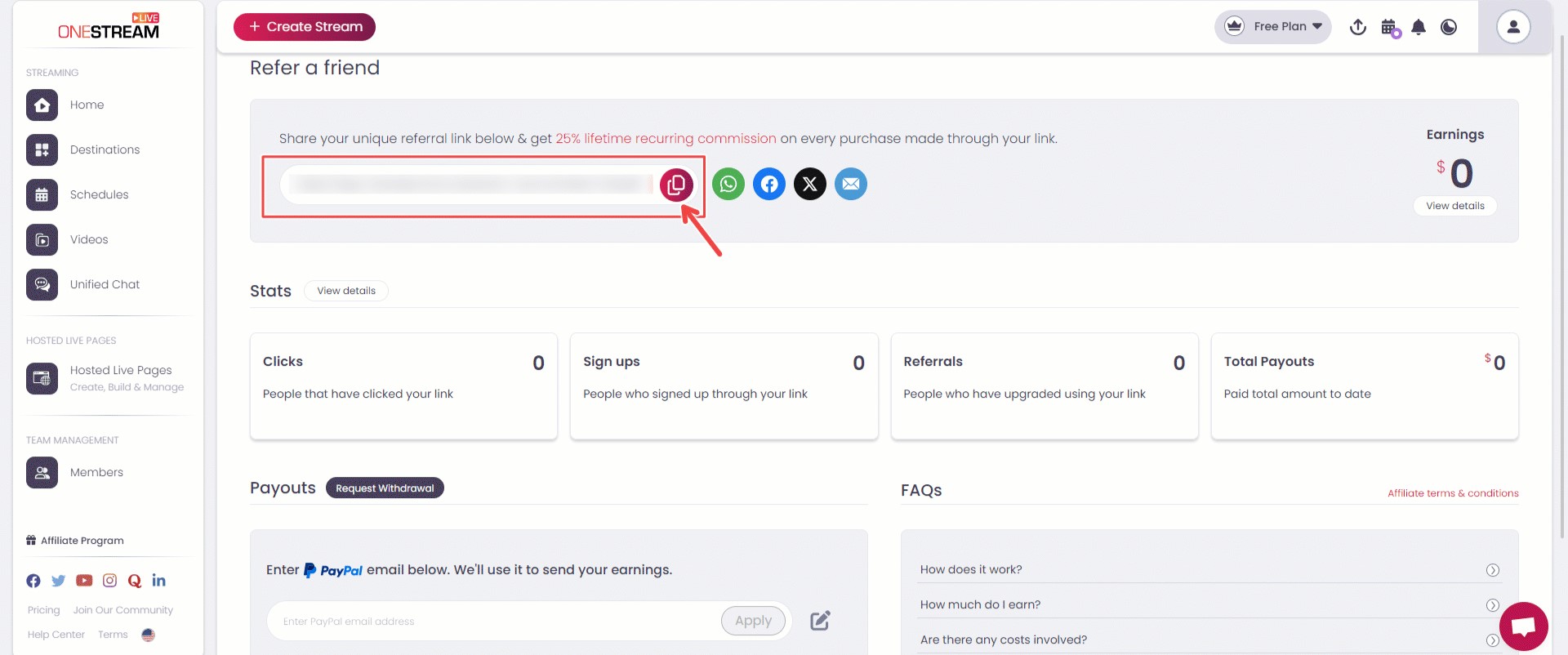This screenshot has height=655, width=1568.
Task: Share referral link on X
Action: pyautogui.click(x=809, y=184)
